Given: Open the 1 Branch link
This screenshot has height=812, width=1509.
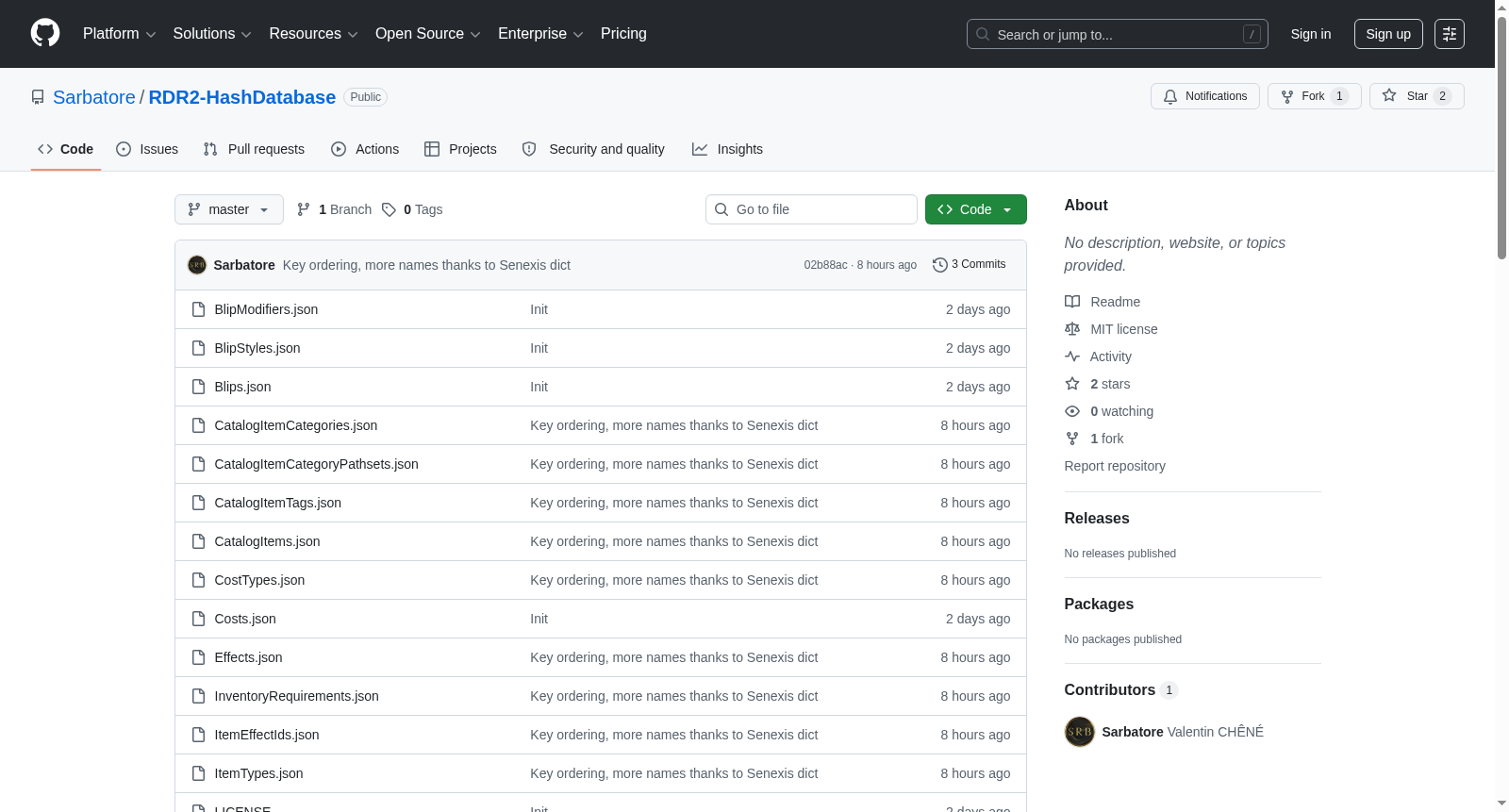Looking at the screenshot, I should tap(334, 209).
